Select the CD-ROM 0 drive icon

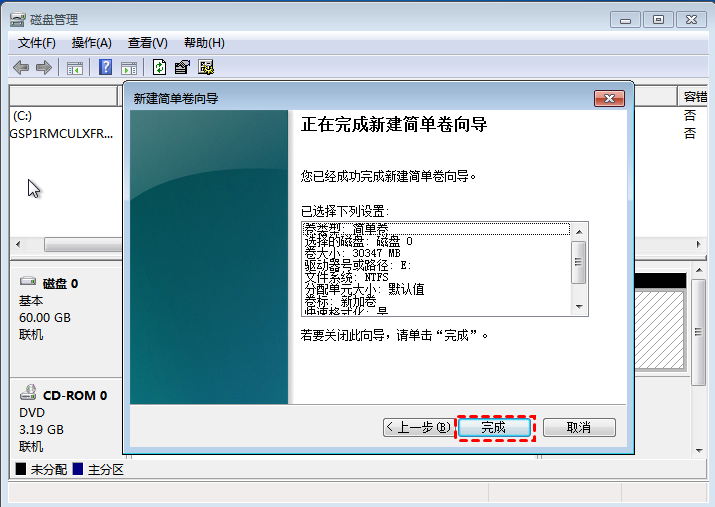(x=28, y=393)
